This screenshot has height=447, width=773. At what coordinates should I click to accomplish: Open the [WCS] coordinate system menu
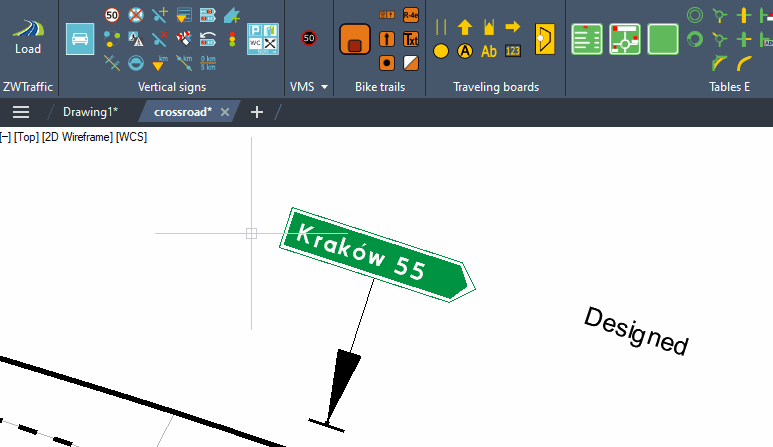coord(131,137)
